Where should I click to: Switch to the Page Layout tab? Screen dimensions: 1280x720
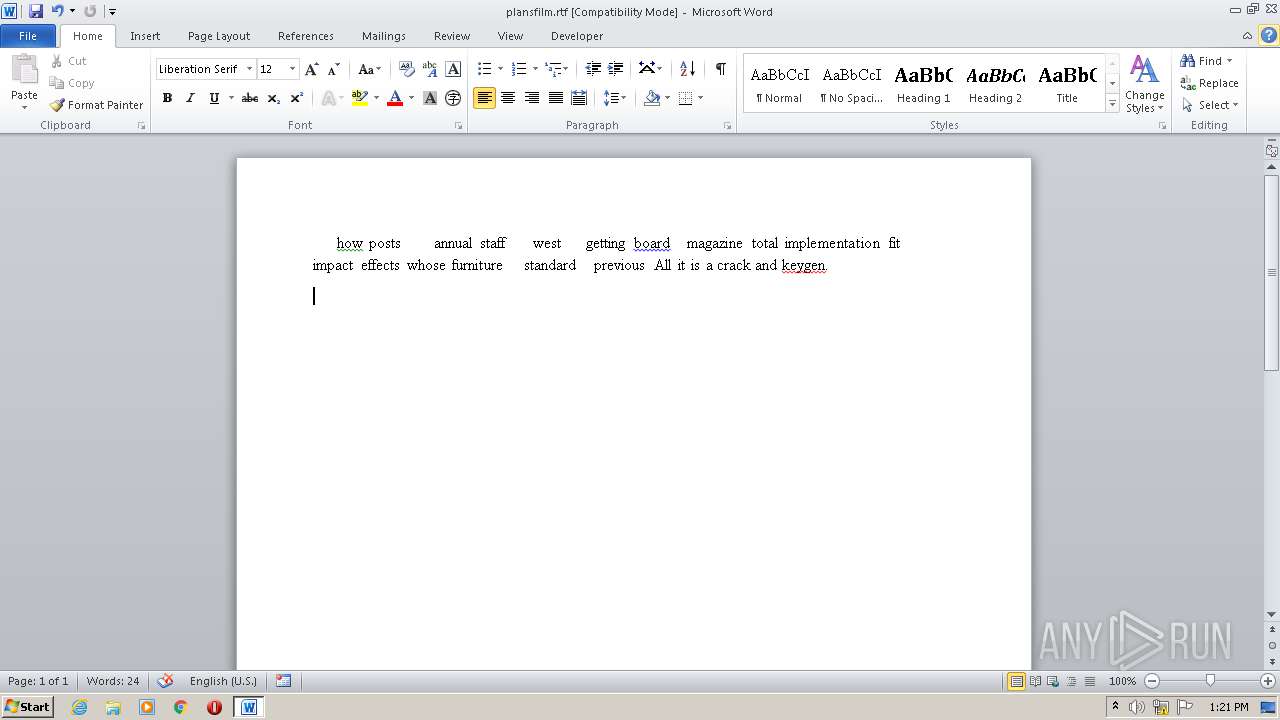tap(219, 36)
